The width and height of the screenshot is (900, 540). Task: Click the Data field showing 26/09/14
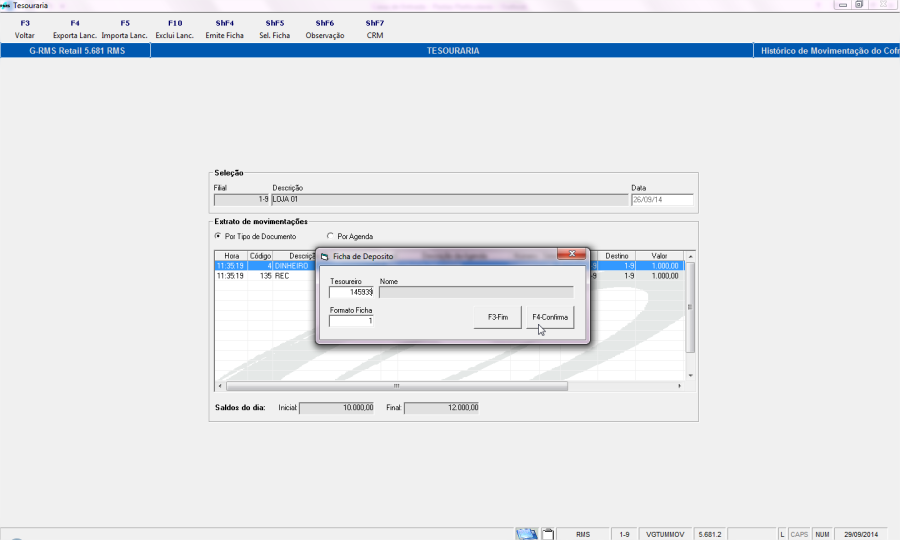tap(662, 200)
